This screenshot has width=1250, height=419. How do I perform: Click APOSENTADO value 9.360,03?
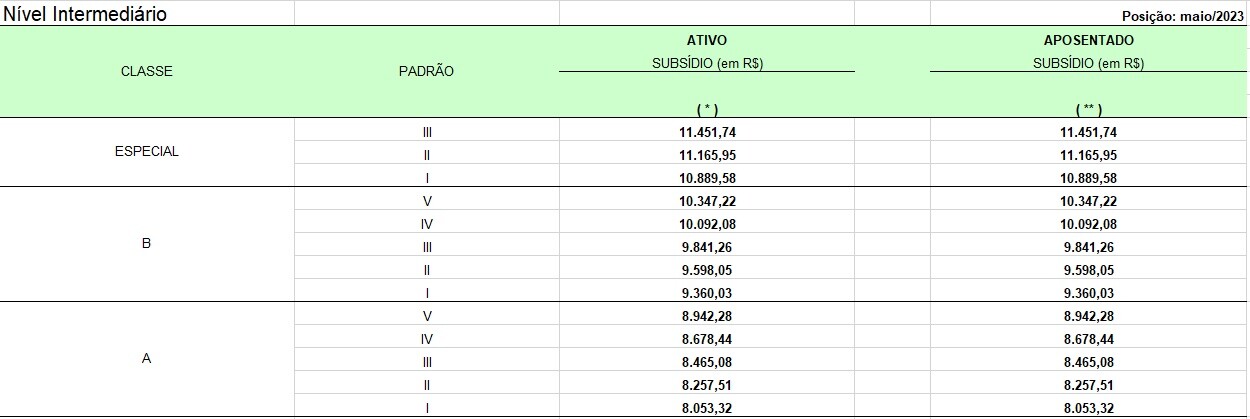click(1089, 292)
